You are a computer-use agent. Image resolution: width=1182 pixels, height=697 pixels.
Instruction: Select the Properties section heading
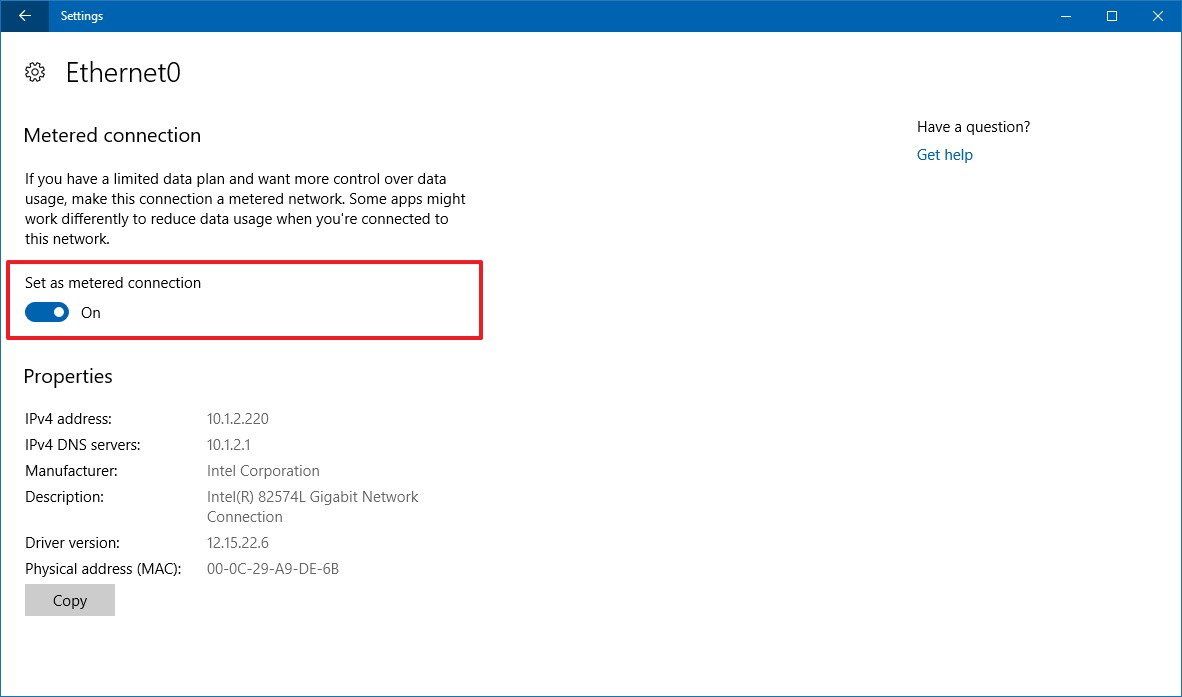click(x=67, y=376)
